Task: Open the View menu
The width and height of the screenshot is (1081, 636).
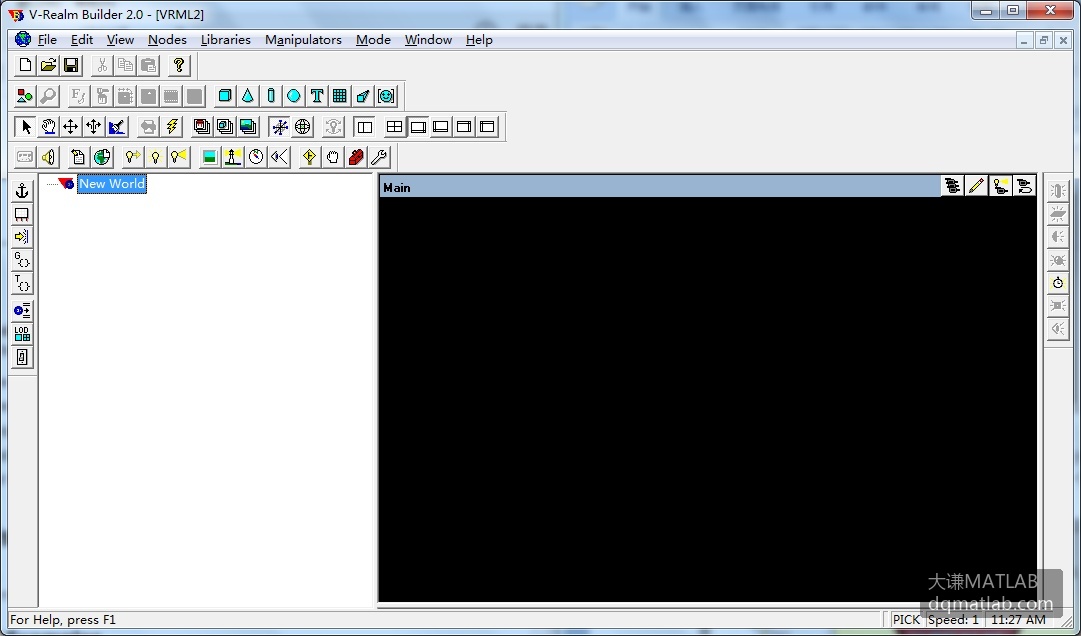Action: tap(120, 40)
